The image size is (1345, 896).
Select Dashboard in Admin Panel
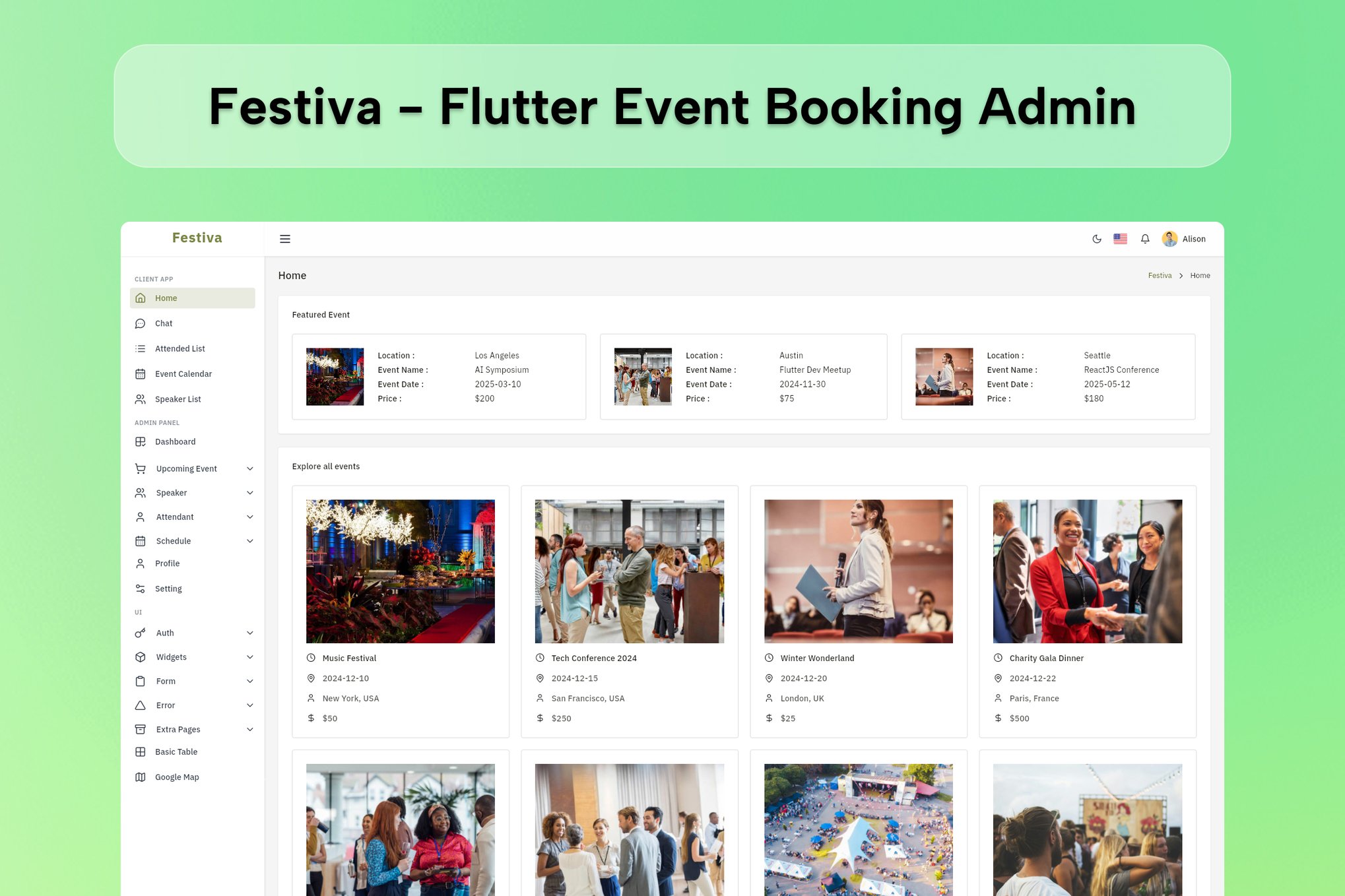click(175, 442)
